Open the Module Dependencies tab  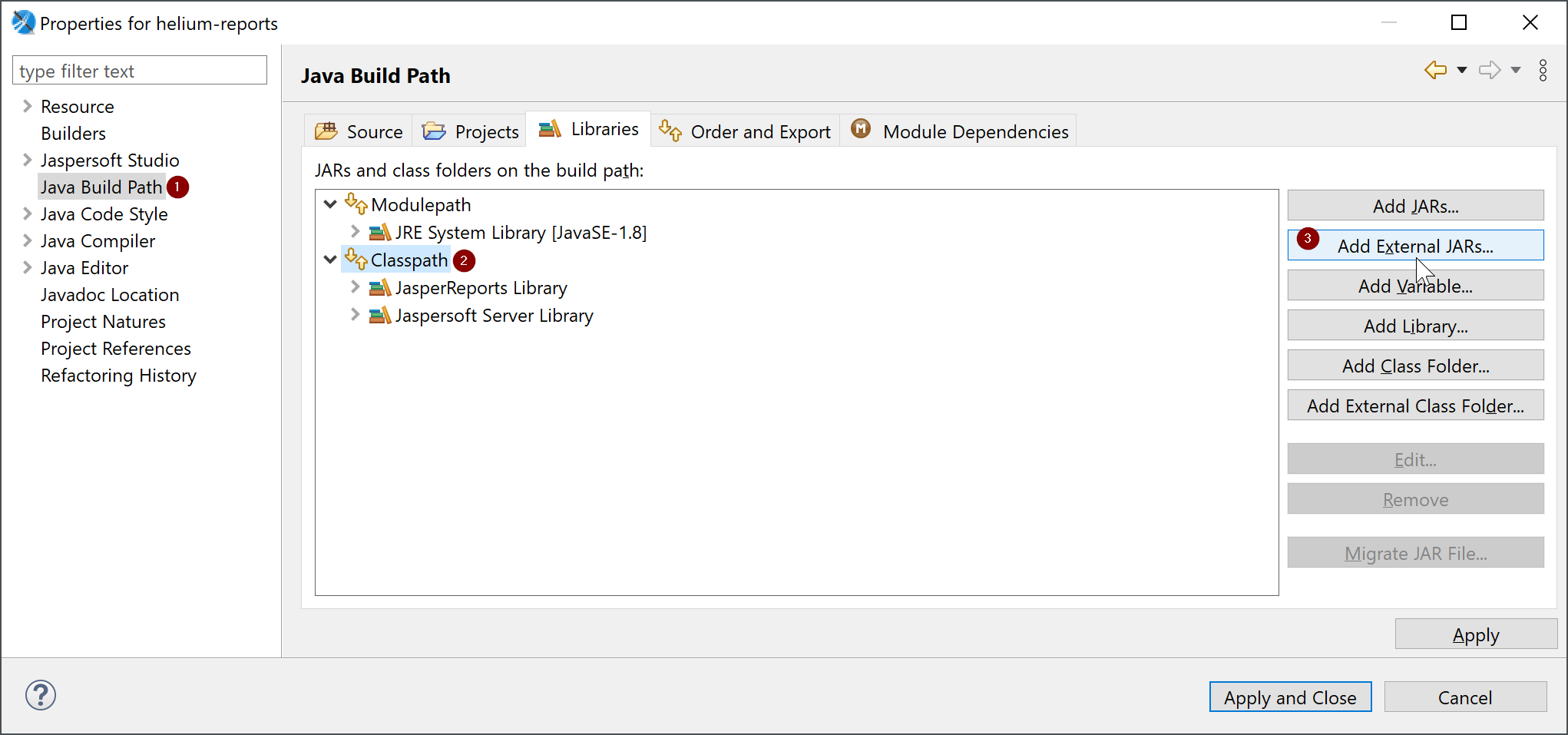(960, 131)
